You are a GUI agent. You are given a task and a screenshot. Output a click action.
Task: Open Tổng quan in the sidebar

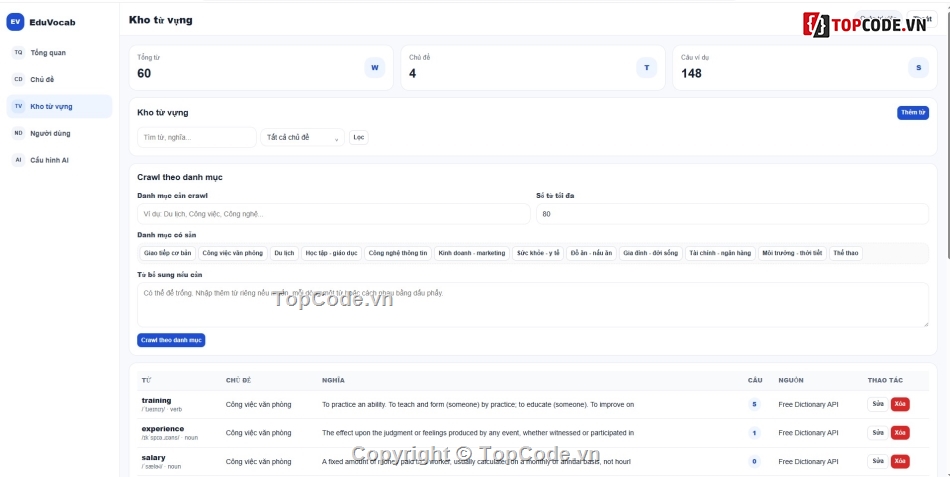pyautogui.click(x=59, y=53)
